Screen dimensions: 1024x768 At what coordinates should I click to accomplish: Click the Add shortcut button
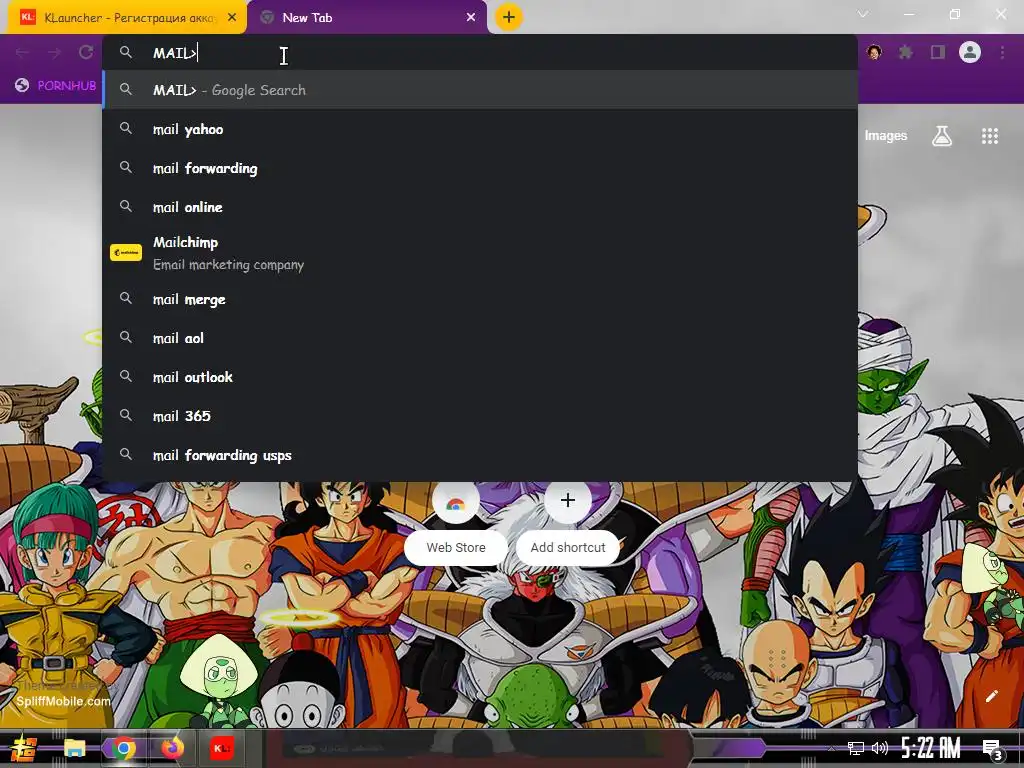tap(568, 524)
